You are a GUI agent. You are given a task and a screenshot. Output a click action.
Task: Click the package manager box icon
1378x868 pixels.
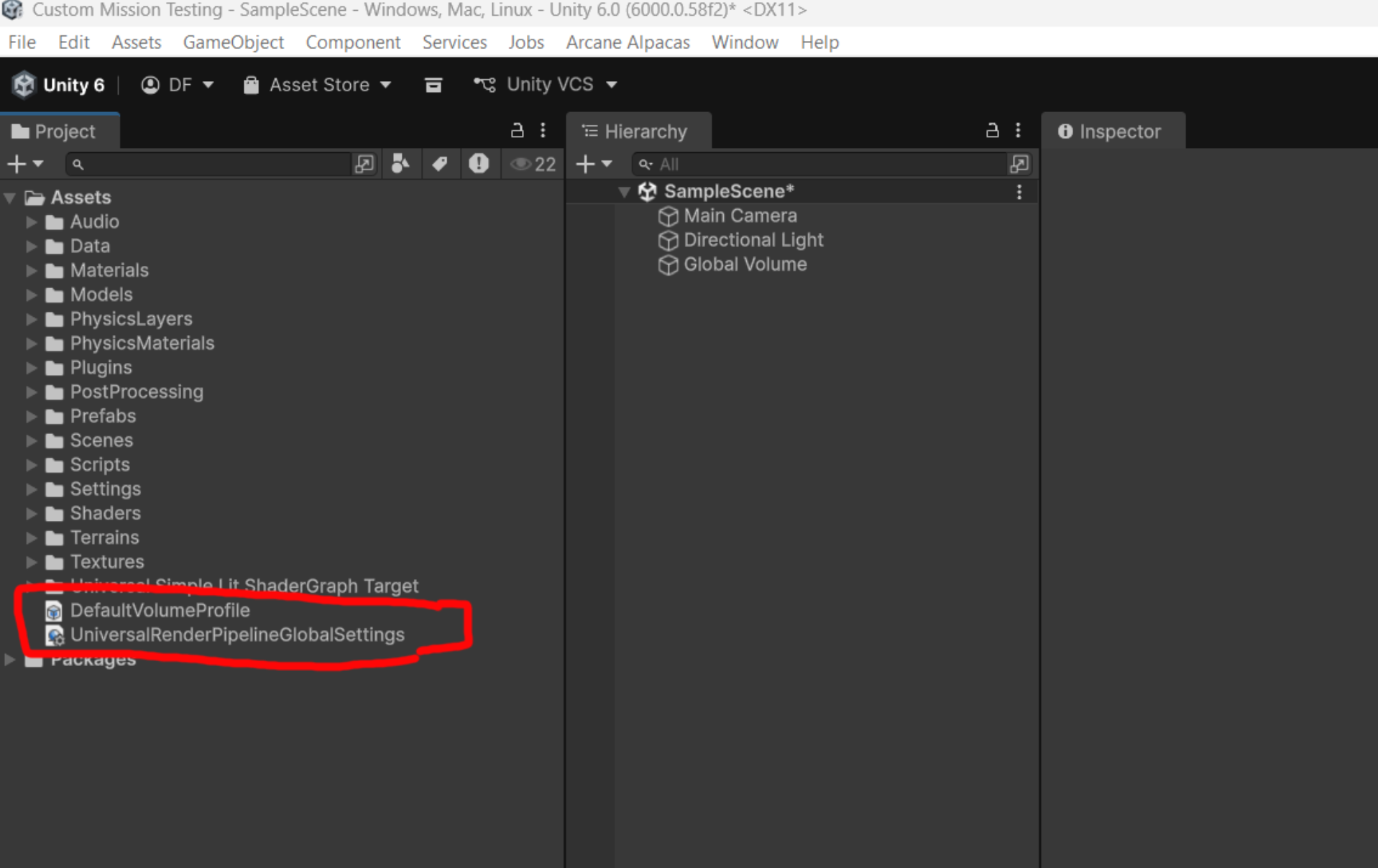433,85
